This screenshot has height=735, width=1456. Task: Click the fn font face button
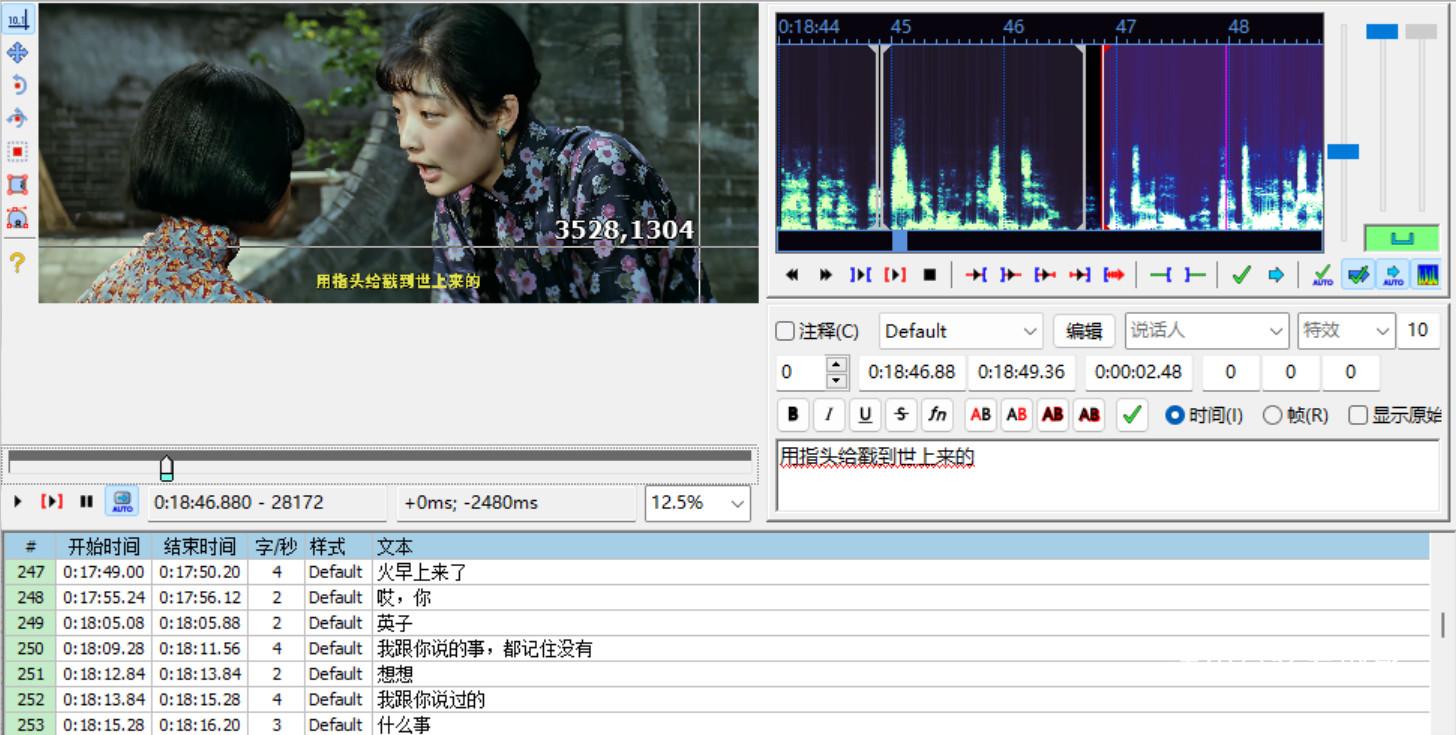point(937,414)
